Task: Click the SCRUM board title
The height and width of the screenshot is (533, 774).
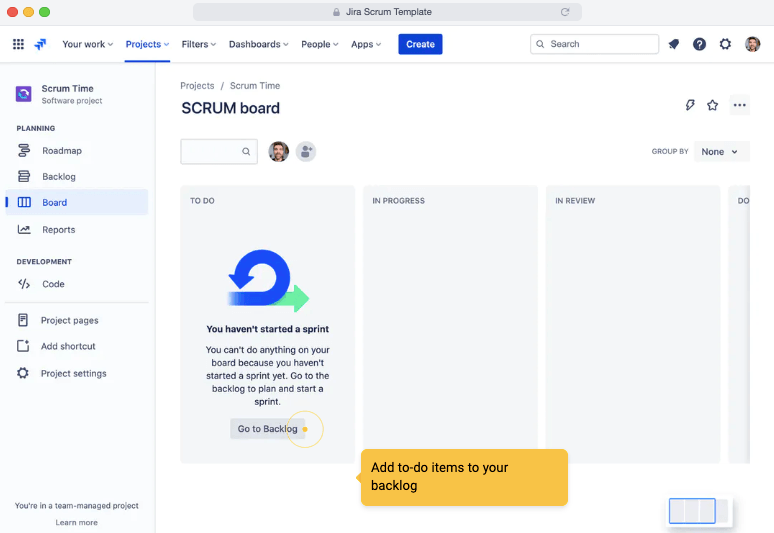Action: coord(231,108)
